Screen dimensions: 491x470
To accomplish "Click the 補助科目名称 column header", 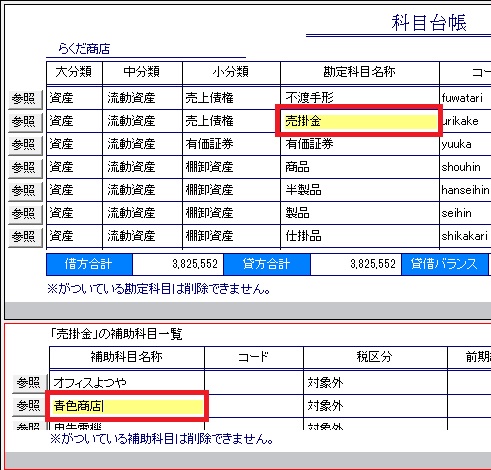I will point(127,357).
